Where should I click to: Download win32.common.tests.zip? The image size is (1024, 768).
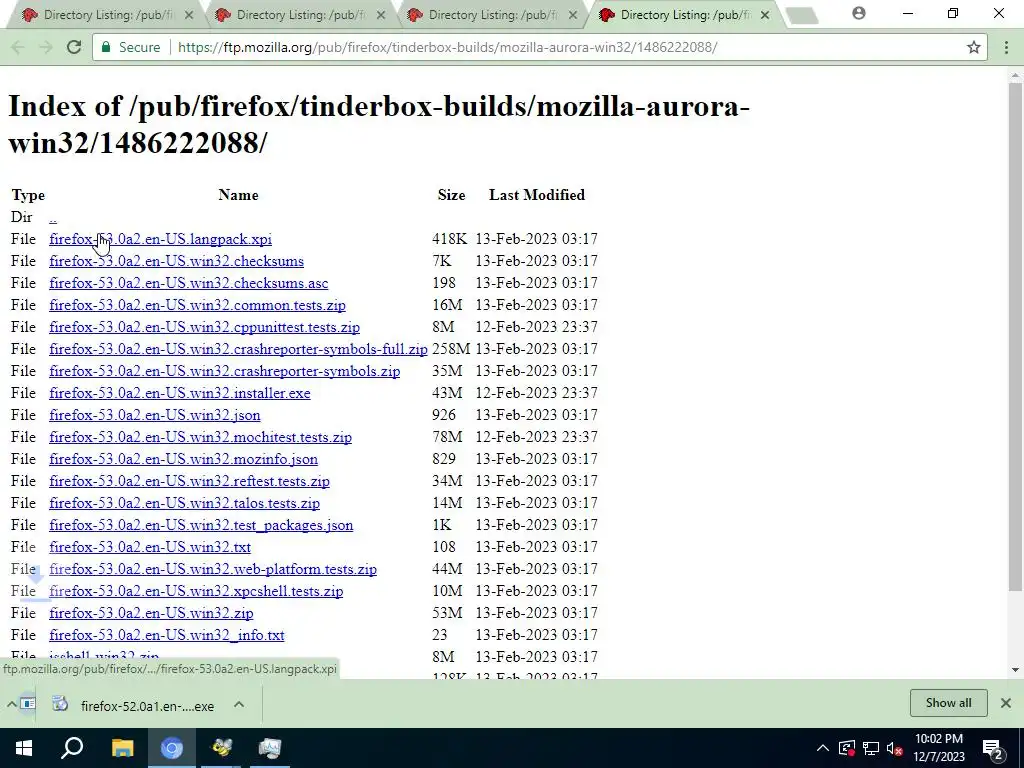pos(197,305)
